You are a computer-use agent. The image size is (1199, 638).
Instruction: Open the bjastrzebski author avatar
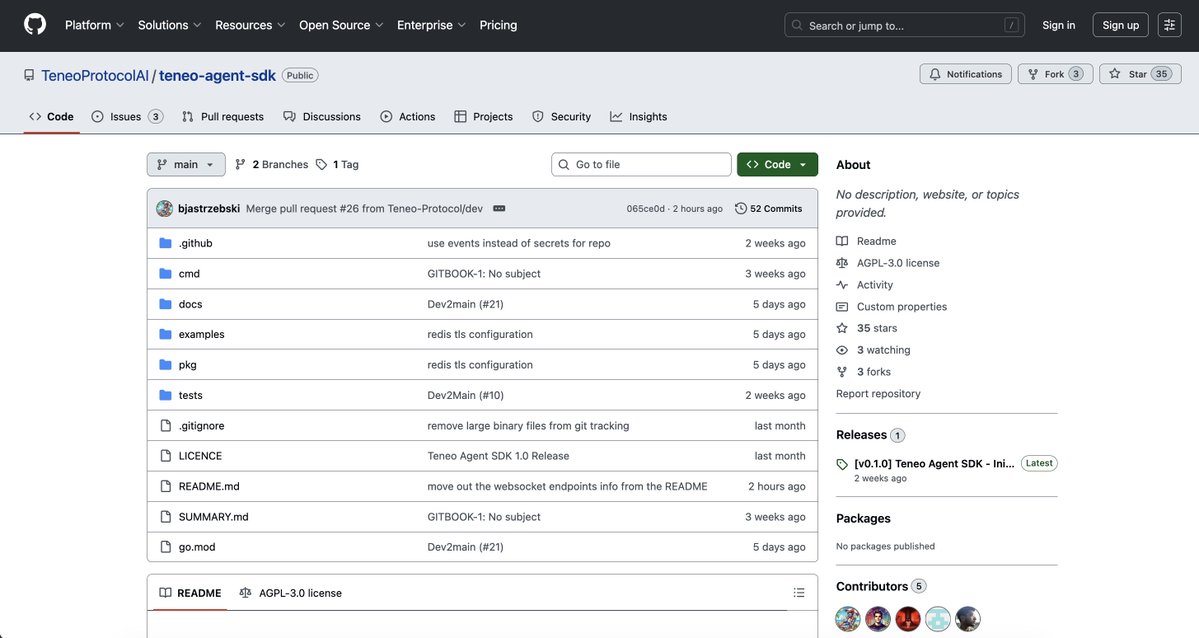[x=164, y=208]
